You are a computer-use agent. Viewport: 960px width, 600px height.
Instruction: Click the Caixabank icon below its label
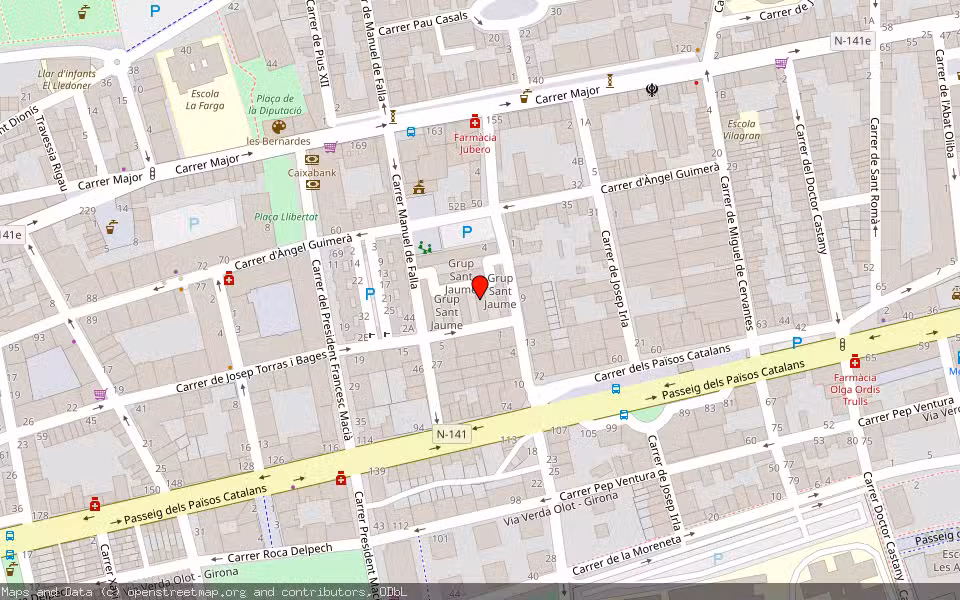coord(312,184)
